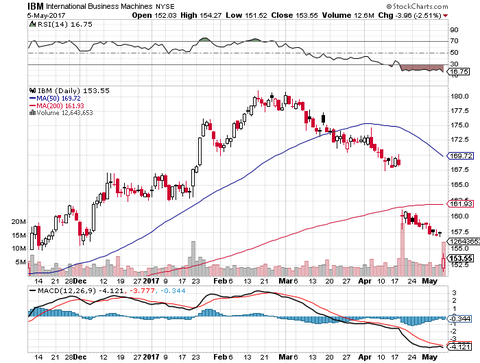Click the MA(50) 169.72 legend text
This screenshot has height=363, width=480.
(x=58, y=98)
